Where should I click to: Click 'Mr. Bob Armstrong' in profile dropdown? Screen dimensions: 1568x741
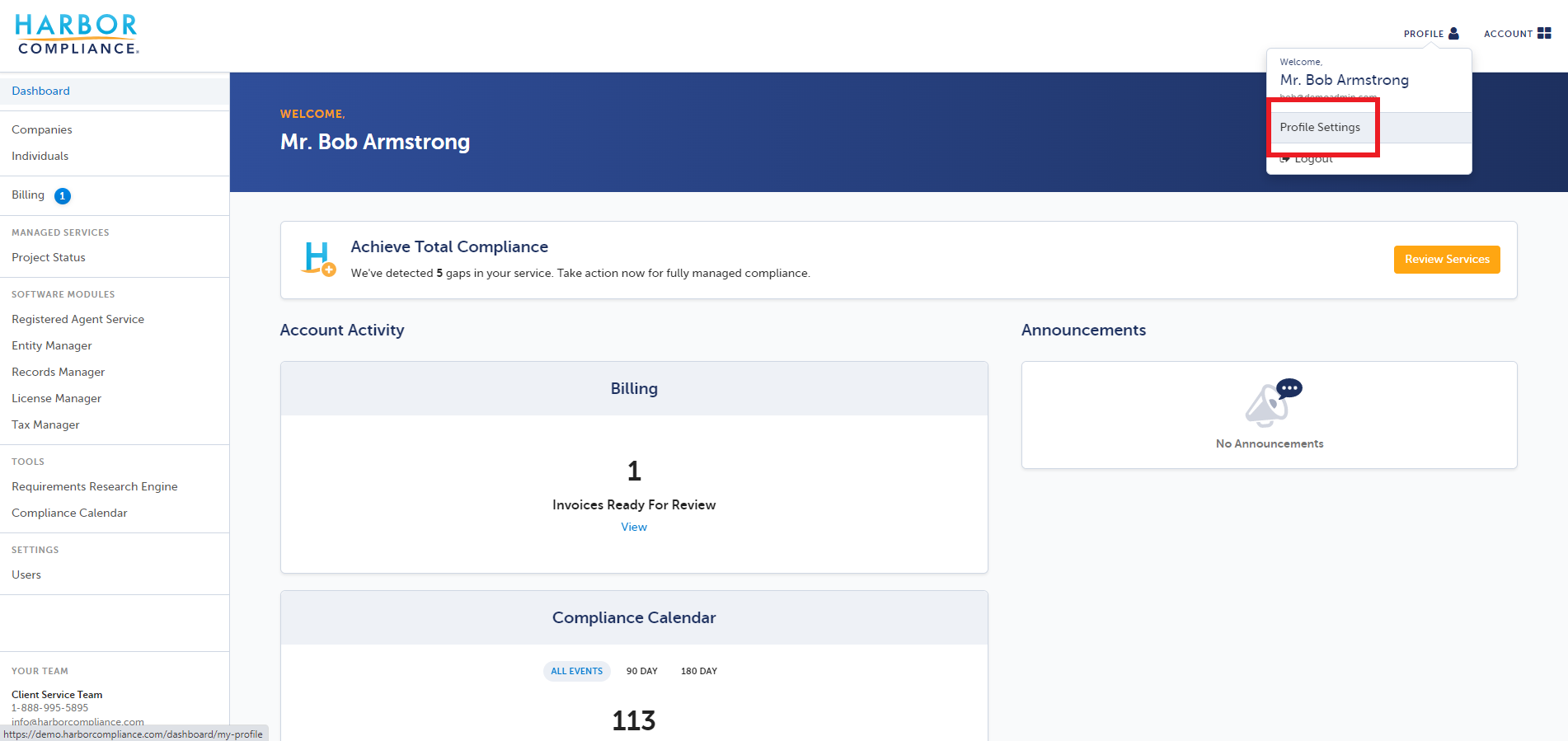(1345, 80)
